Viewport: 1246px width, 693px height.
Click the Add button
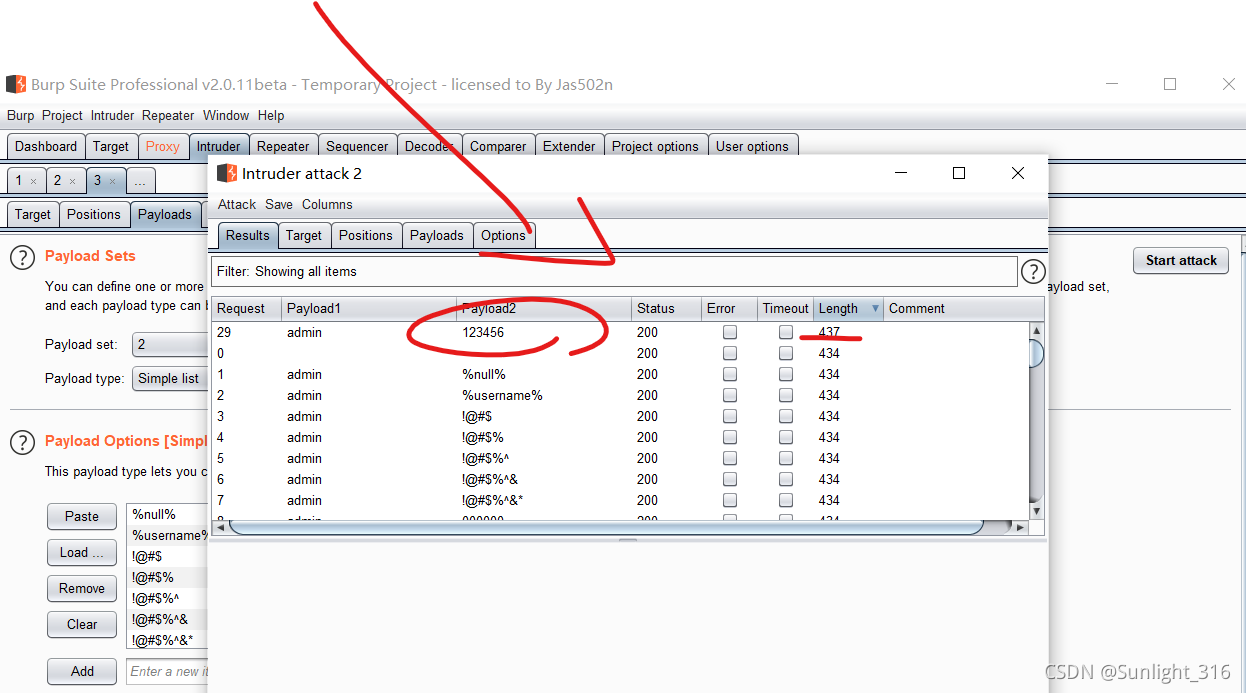(82, 671)
